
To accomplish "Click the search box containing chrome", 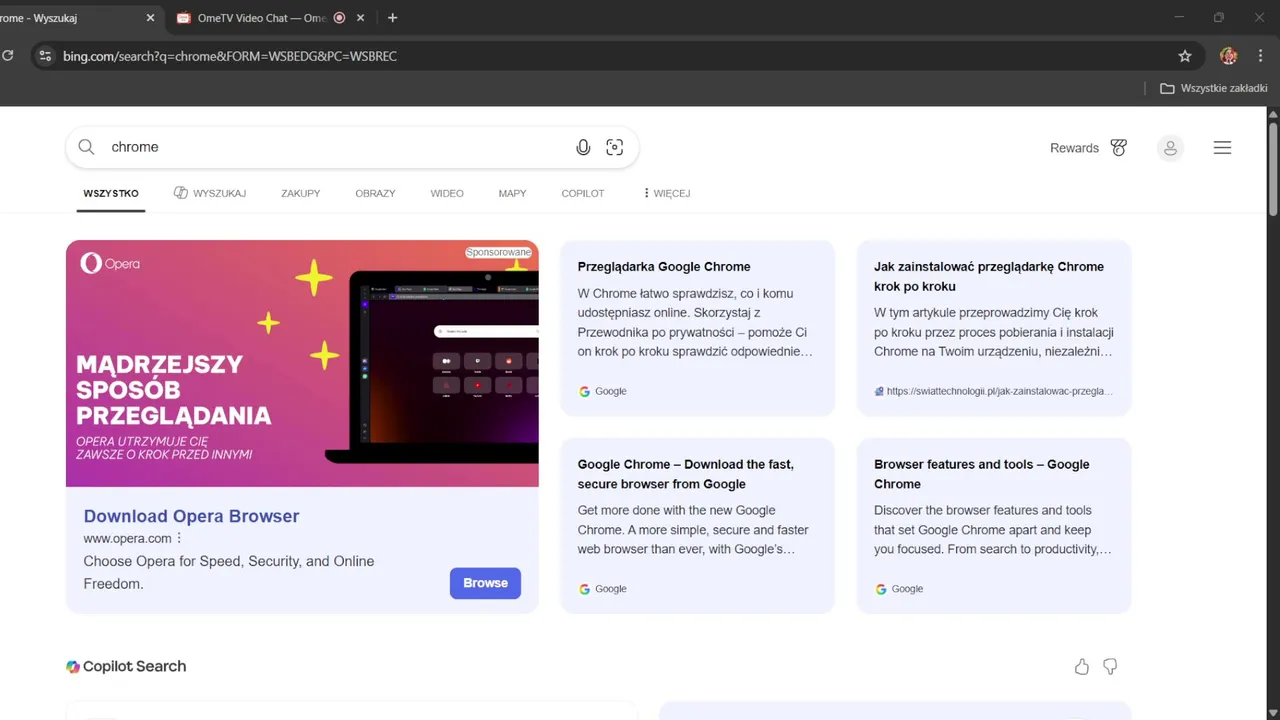I will point(330,147).
